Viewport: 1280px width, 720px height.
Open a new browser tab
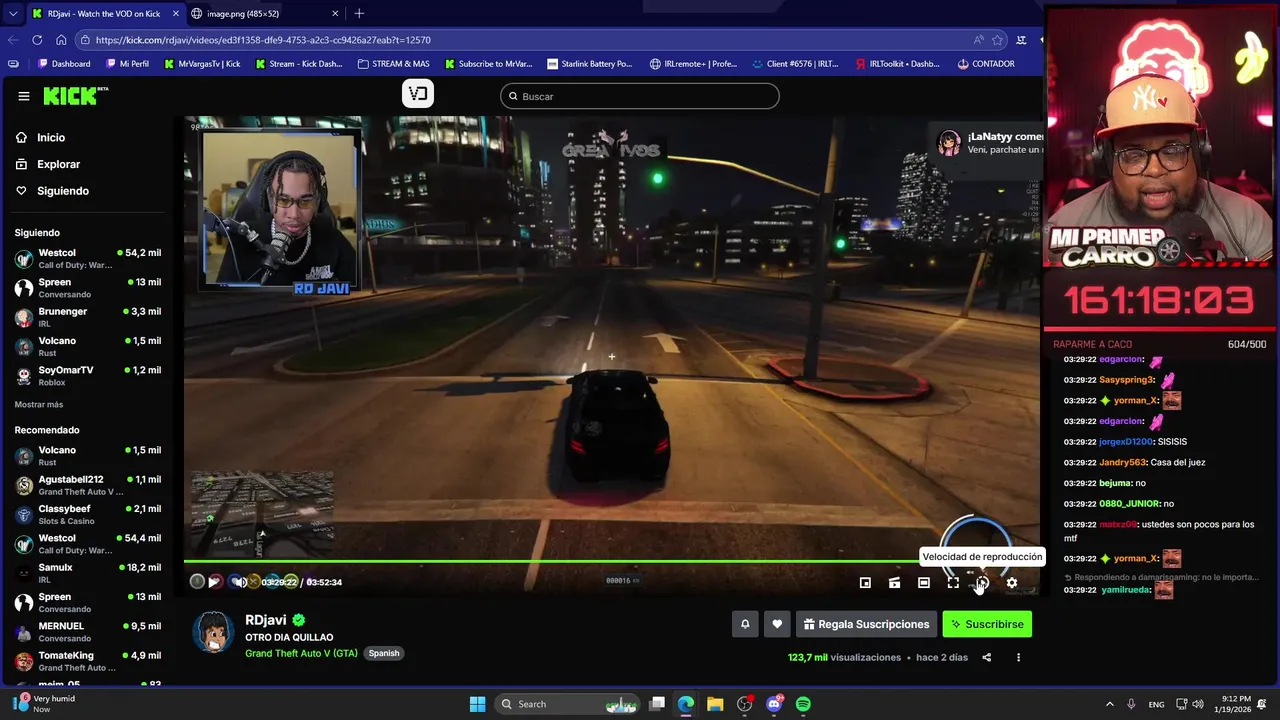pos(359,13)
